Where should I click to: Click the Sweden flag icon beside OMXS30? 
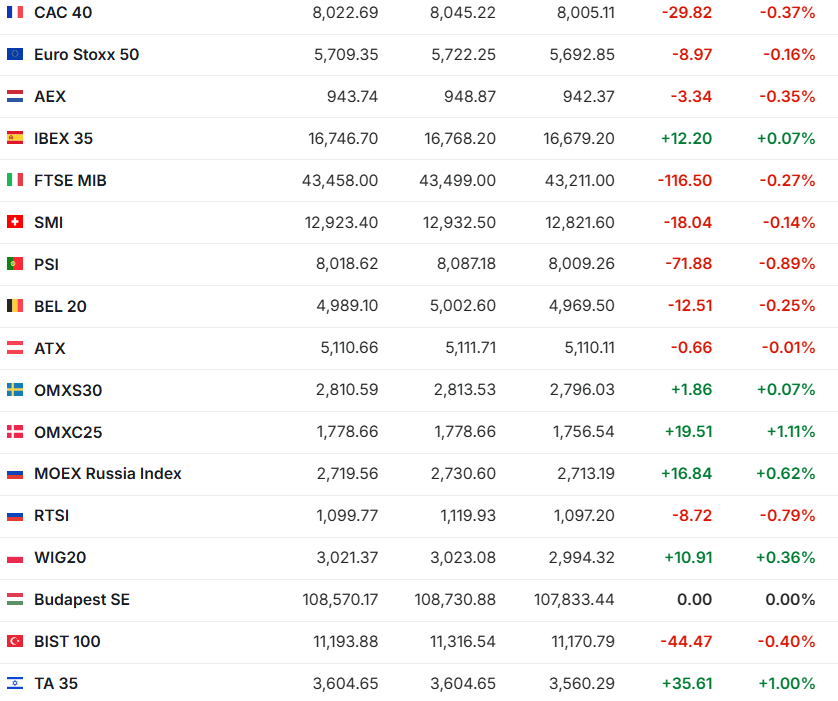(x=15, y=391)
